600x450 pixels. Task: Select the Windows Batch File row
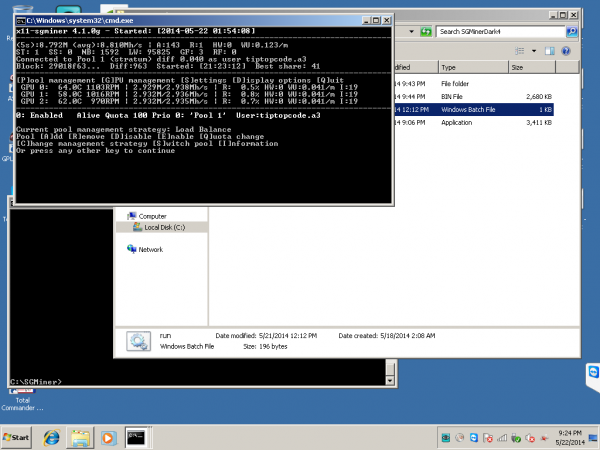[474, 109]
